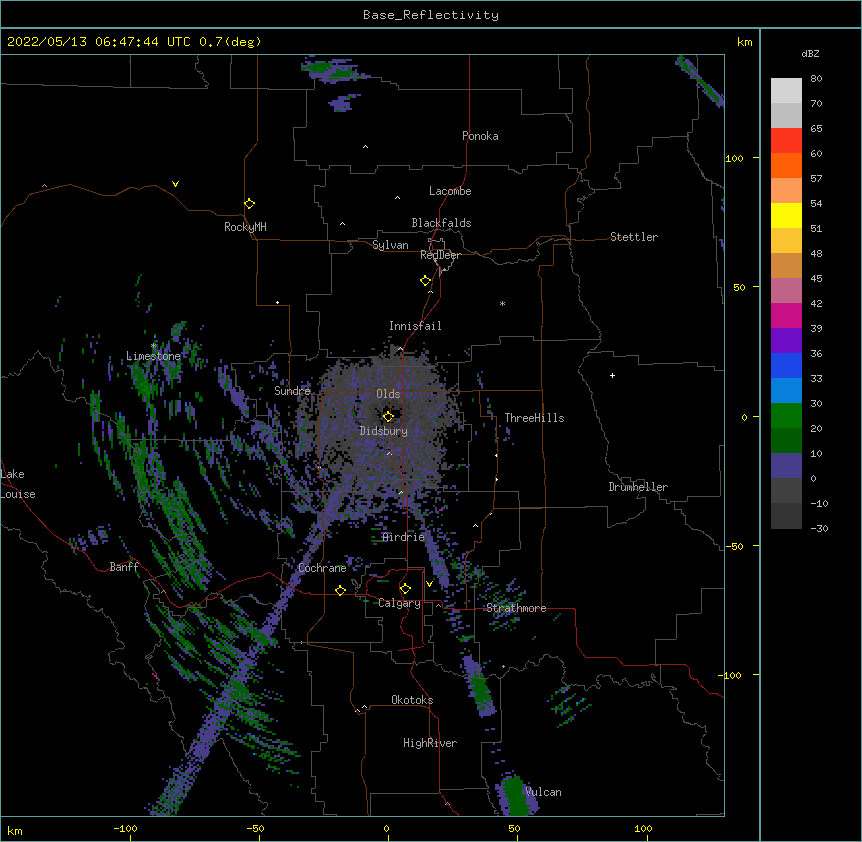Click the ThreeHills town label
The height and width of the screenshot is (842, 862).
point(534,418)
